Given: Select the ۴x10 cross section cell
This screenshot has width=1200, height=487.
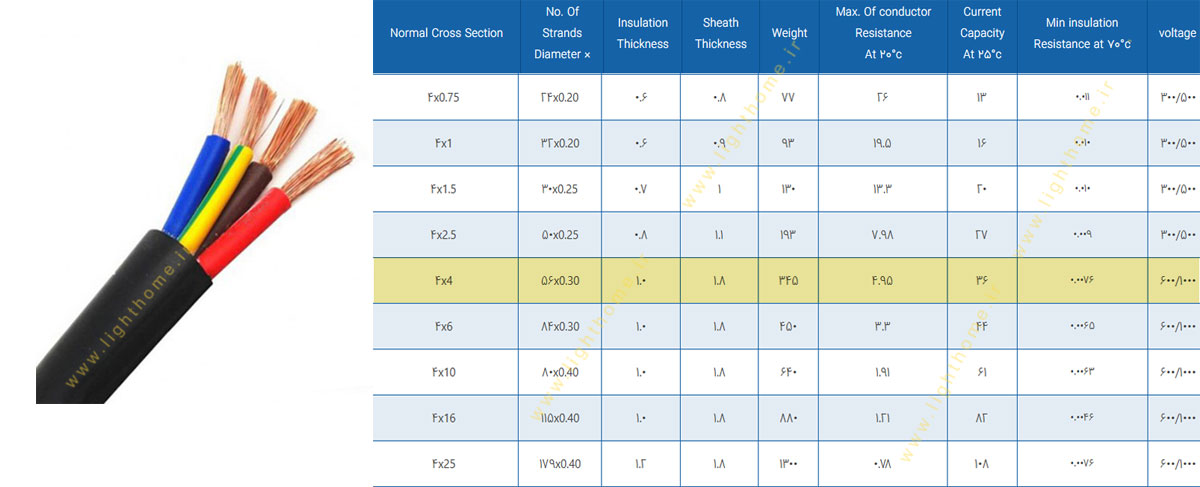Looking at the screenshot, I should (x=446, y=373).
